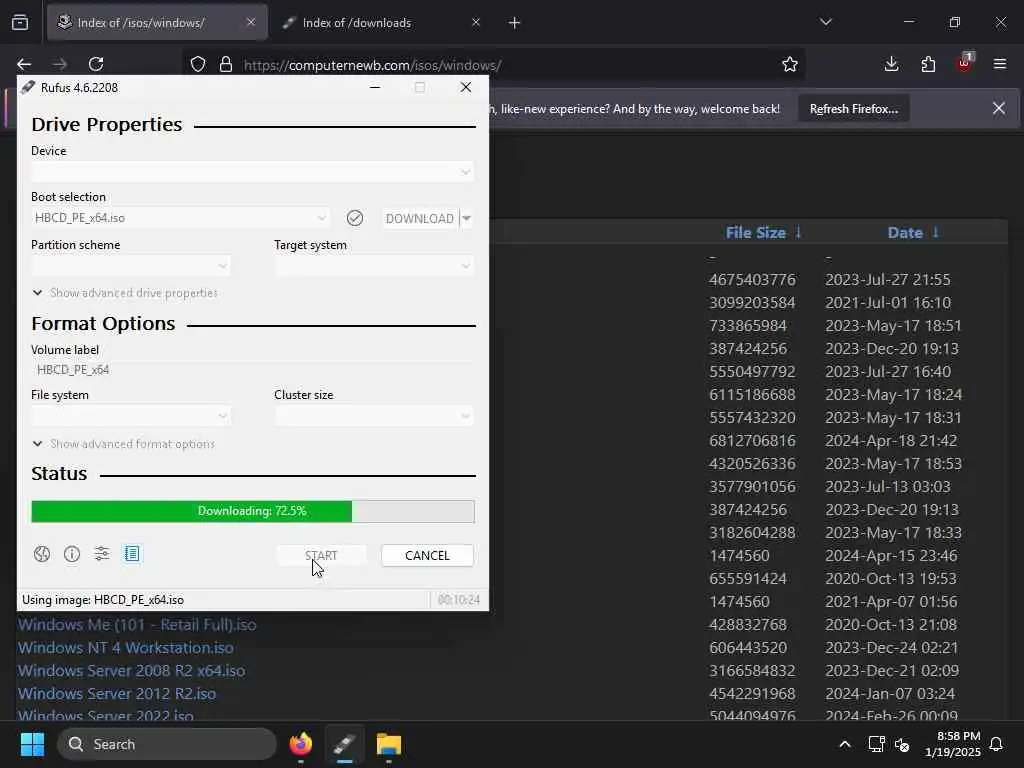Screen dimensions: 1024x768
Task: Cancel the Rufus download
Action: 427,556
